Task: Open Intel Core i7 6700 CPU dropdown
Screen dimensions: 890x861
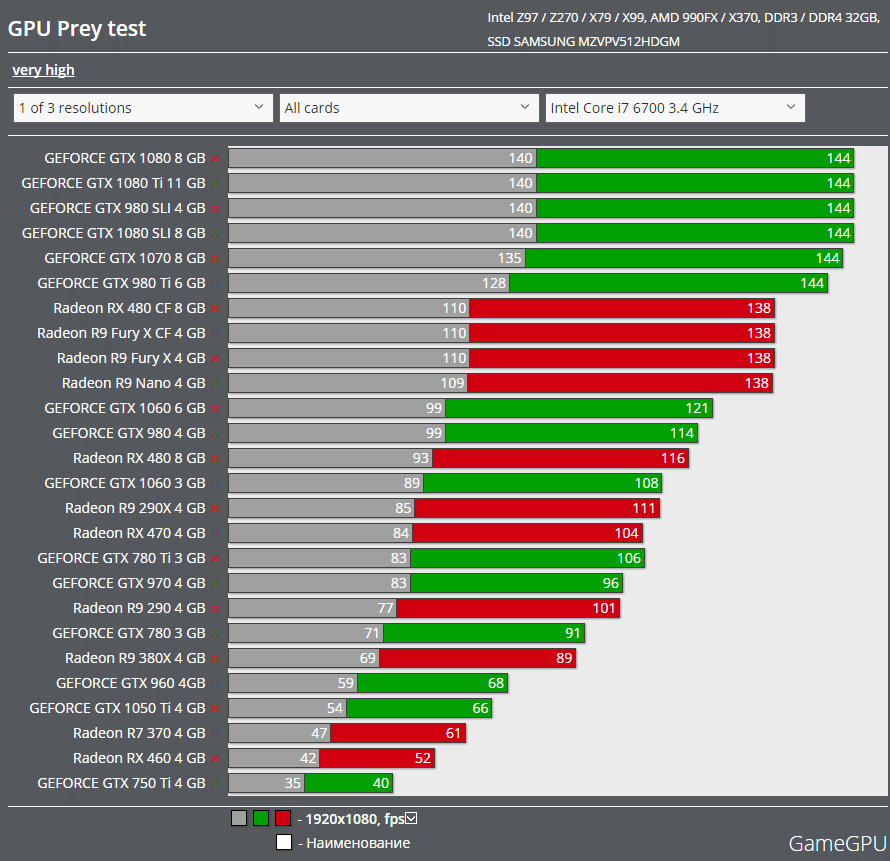Action: (x=675, y=108)
